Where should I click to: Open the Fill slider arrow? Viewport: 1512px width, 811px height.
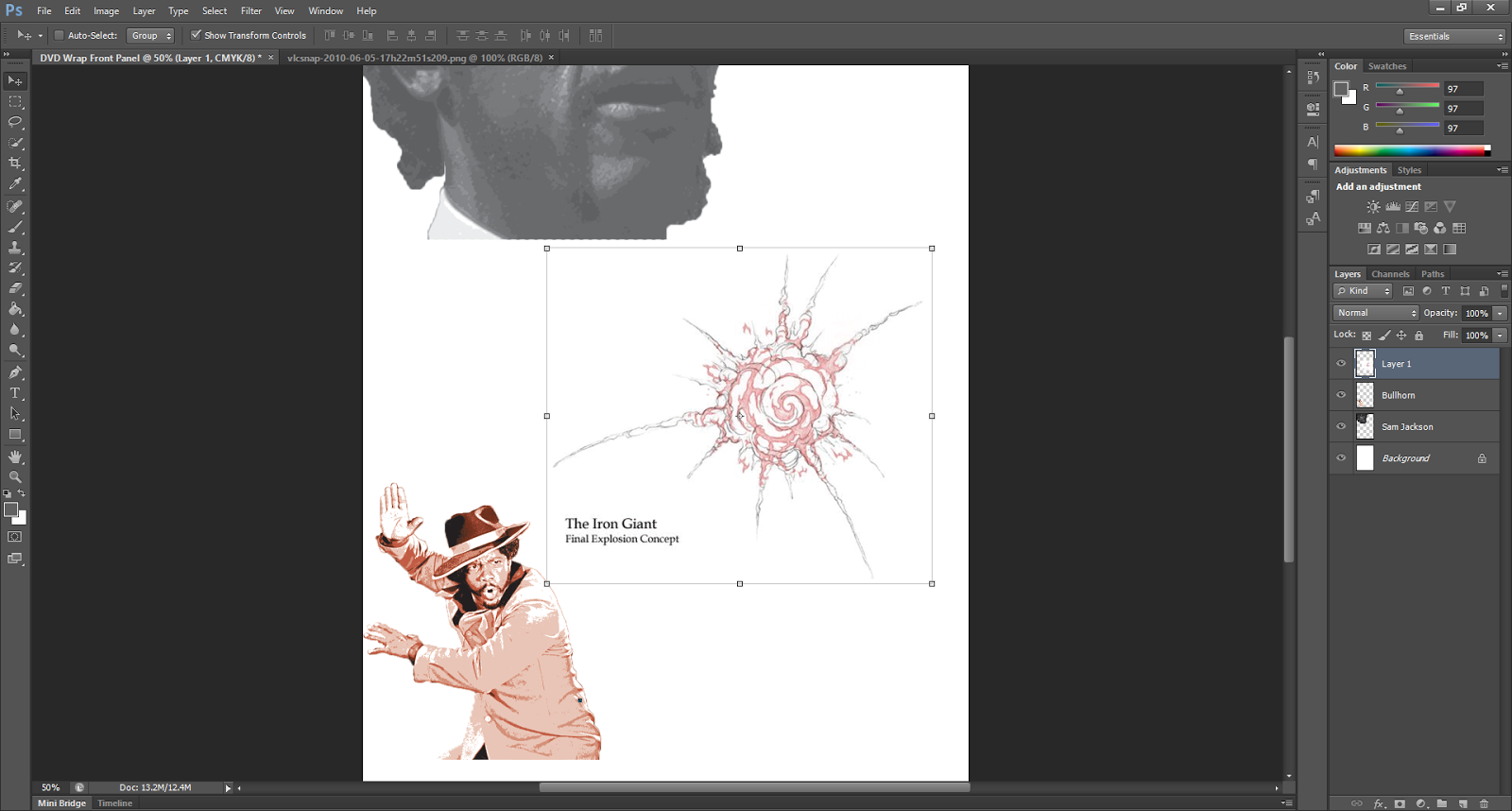pos(1500,336)
